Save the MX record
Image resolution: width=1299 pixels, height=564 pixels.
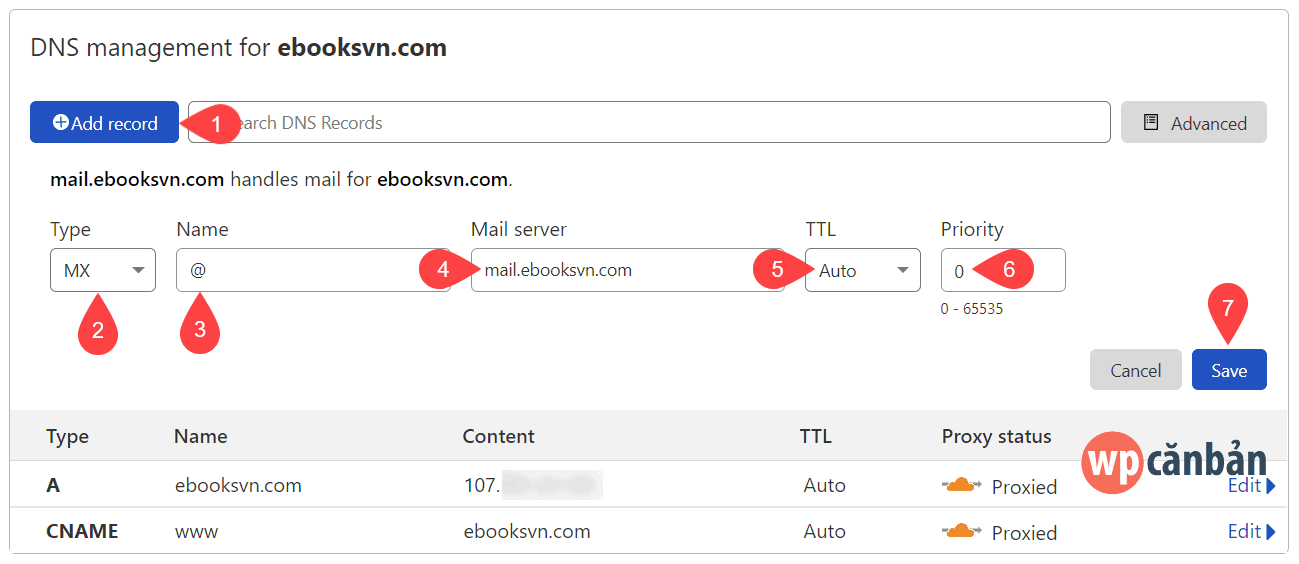(x=1229, y=370)
